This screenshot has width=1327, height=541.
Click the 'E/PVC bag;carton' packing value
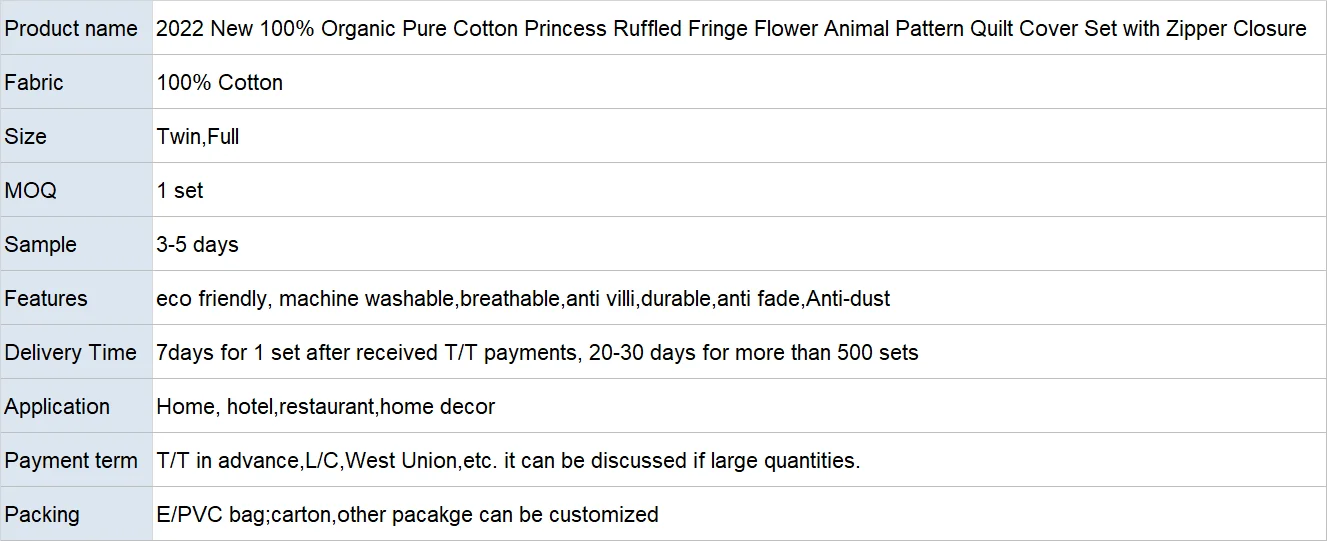coord(407,515)
